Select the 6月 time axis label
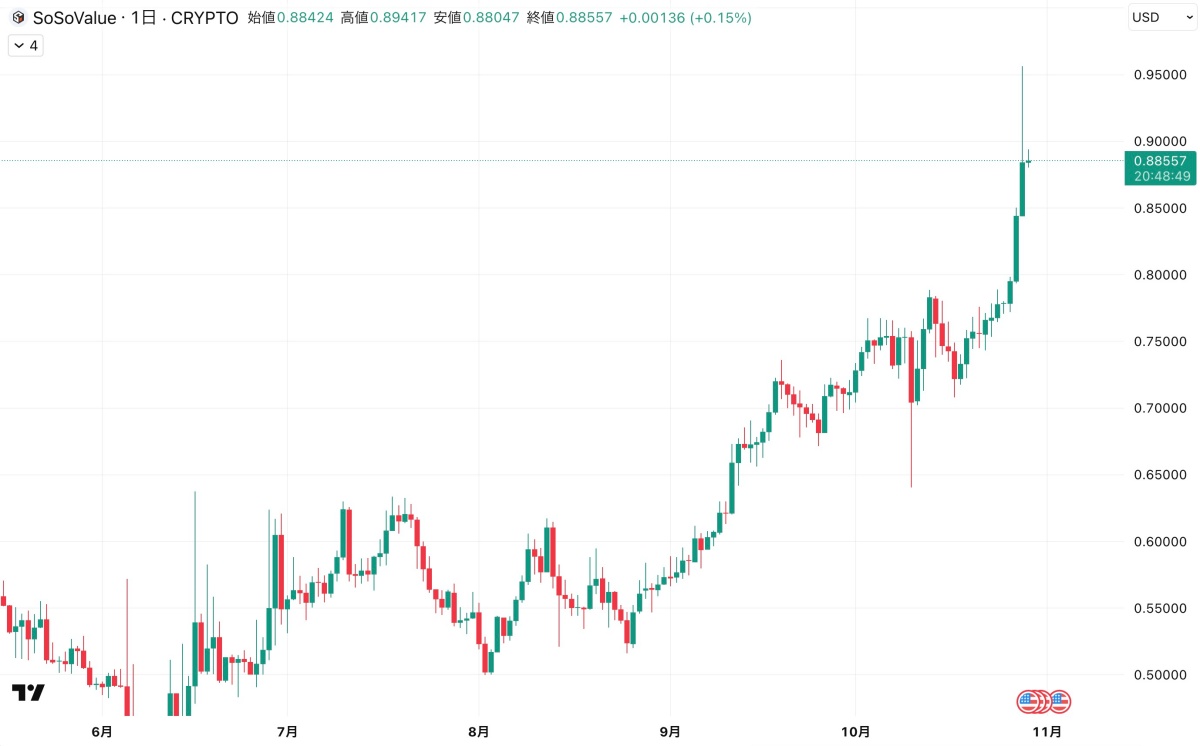This screenshot has width=1200, height=746. click(102, 731)
